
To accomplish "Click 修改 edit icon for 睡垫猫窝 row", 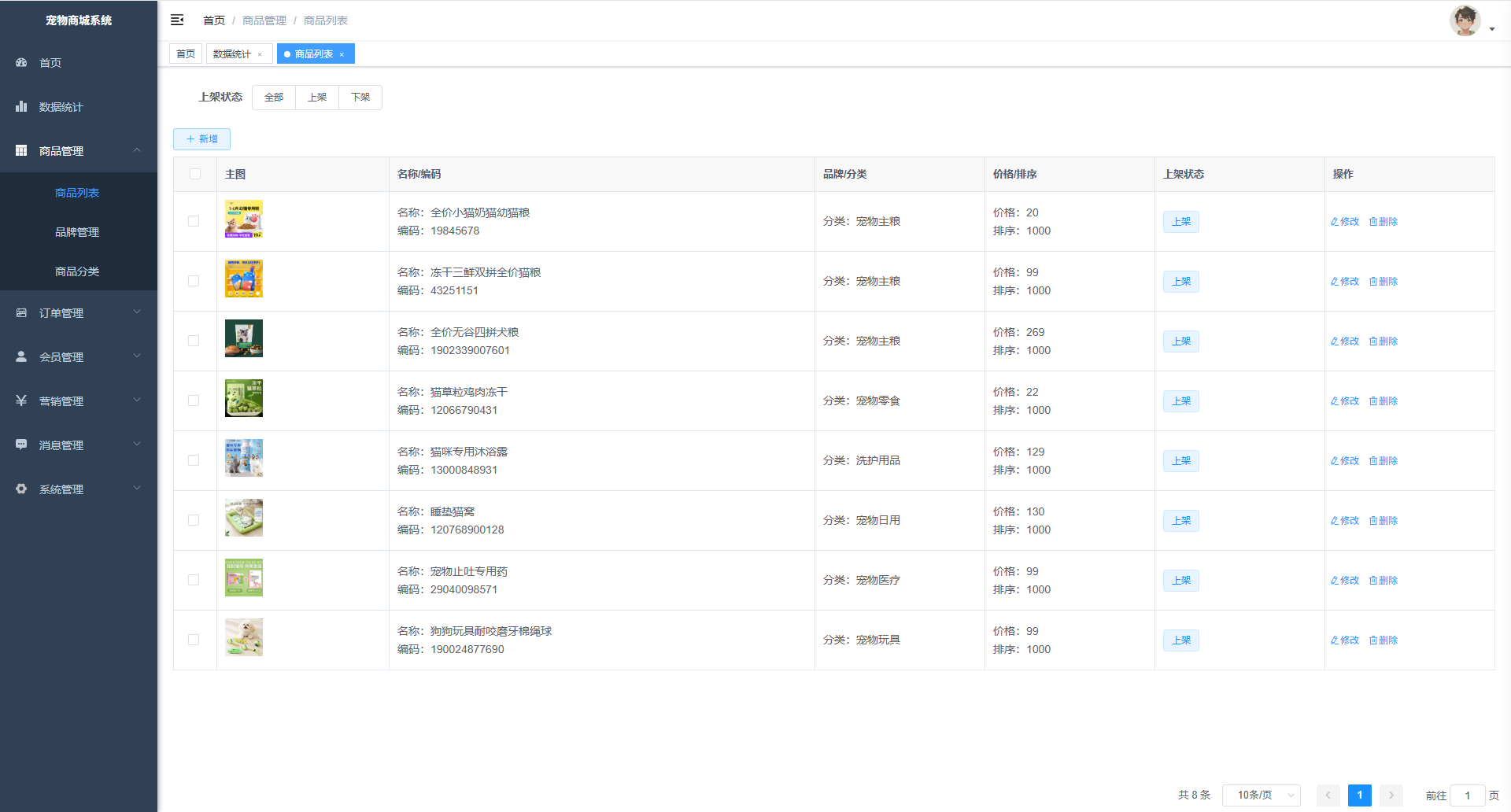I will (1335, 521).
